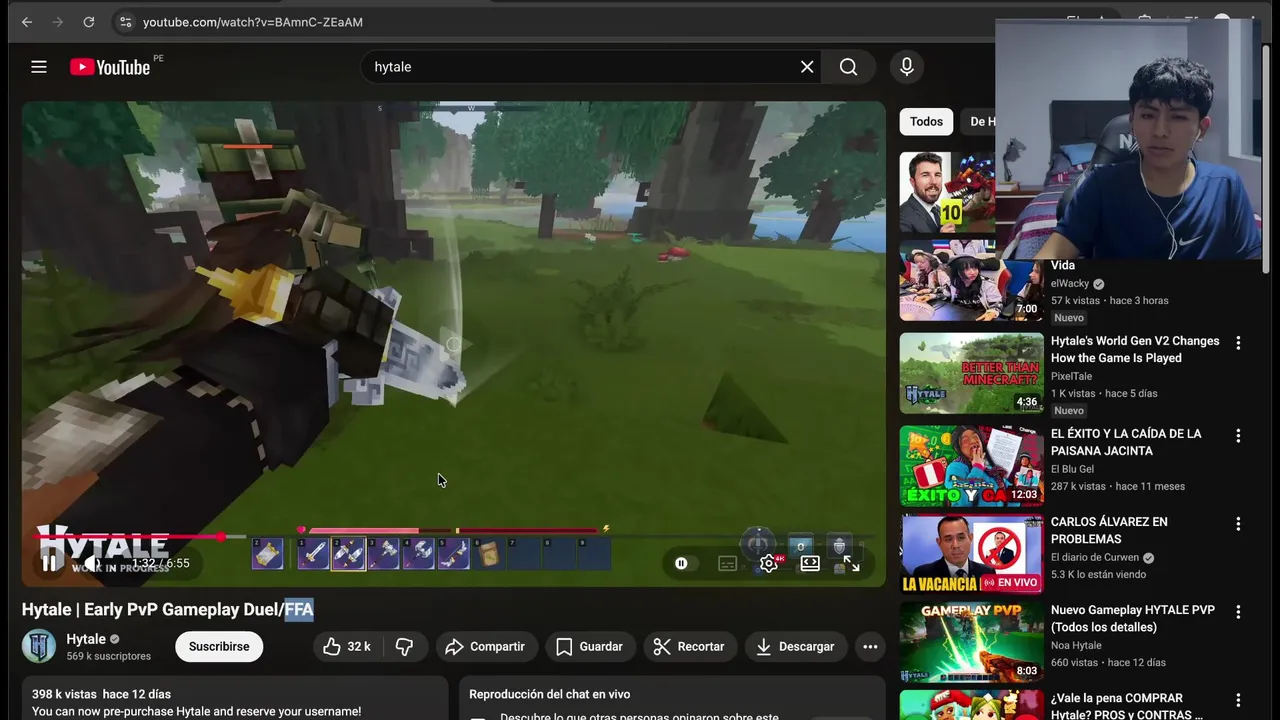Click the progress bar scrubber dot

tap(222, 537)
